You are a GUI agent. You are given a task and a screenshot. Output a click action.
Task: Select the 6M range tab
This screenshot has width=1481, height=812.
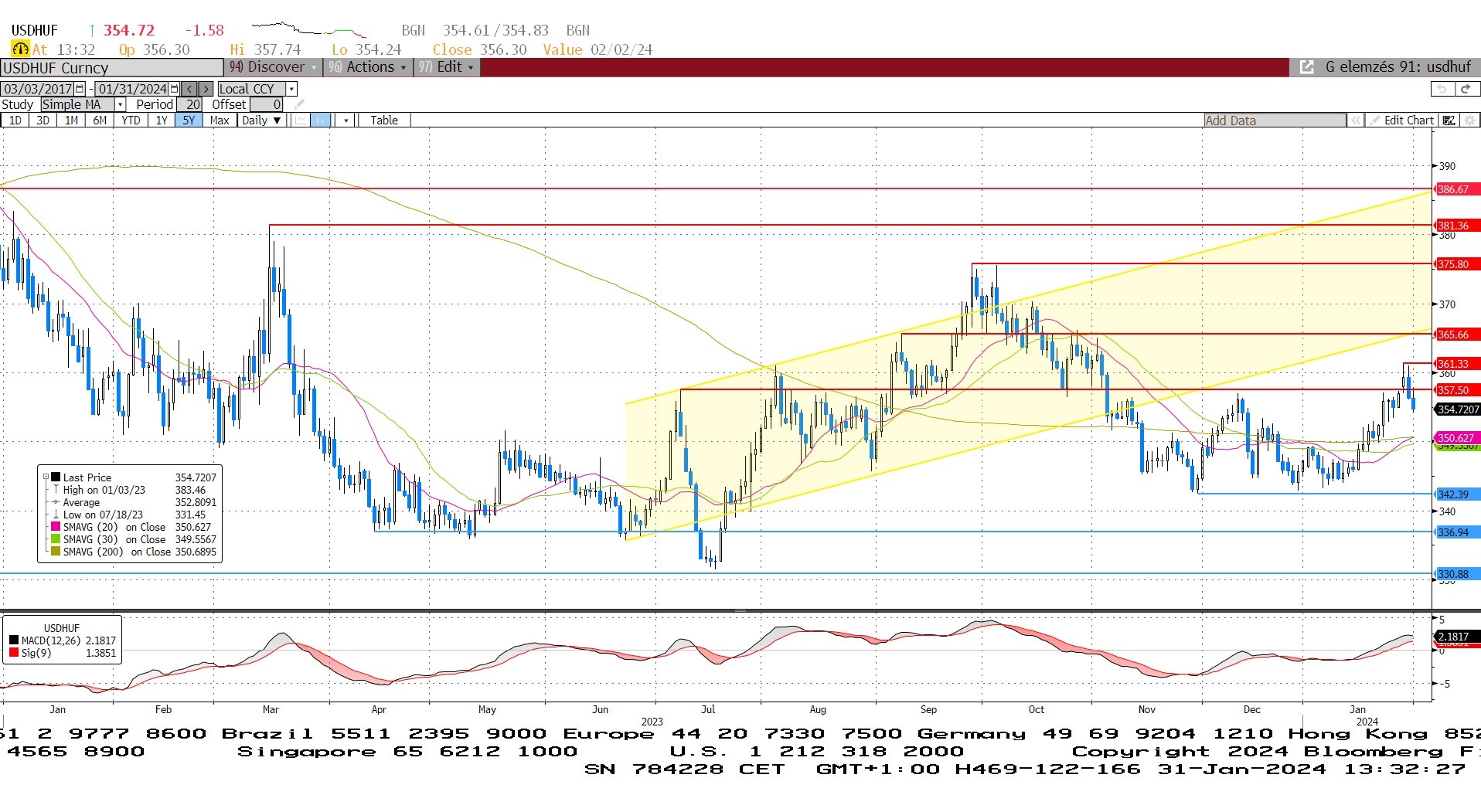point(100,121)
